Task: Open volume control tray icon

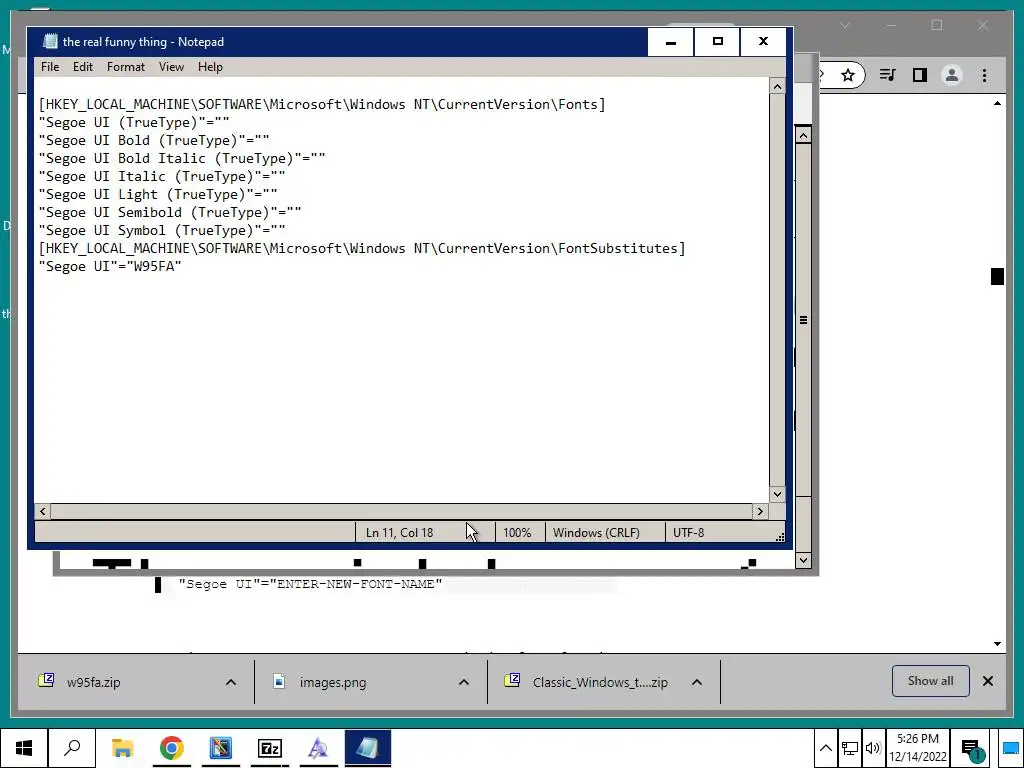Action: tap(872, 748)
